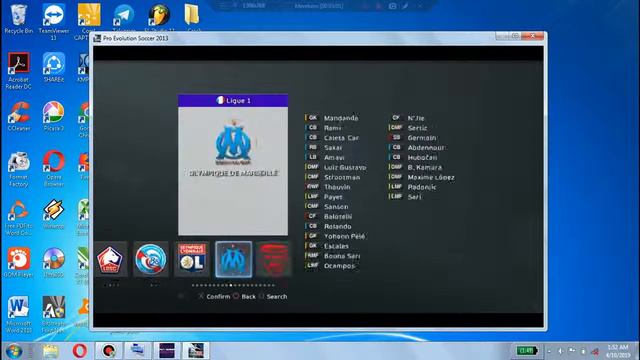Select the highlighted Marseille badge in team row

[233, 260]
